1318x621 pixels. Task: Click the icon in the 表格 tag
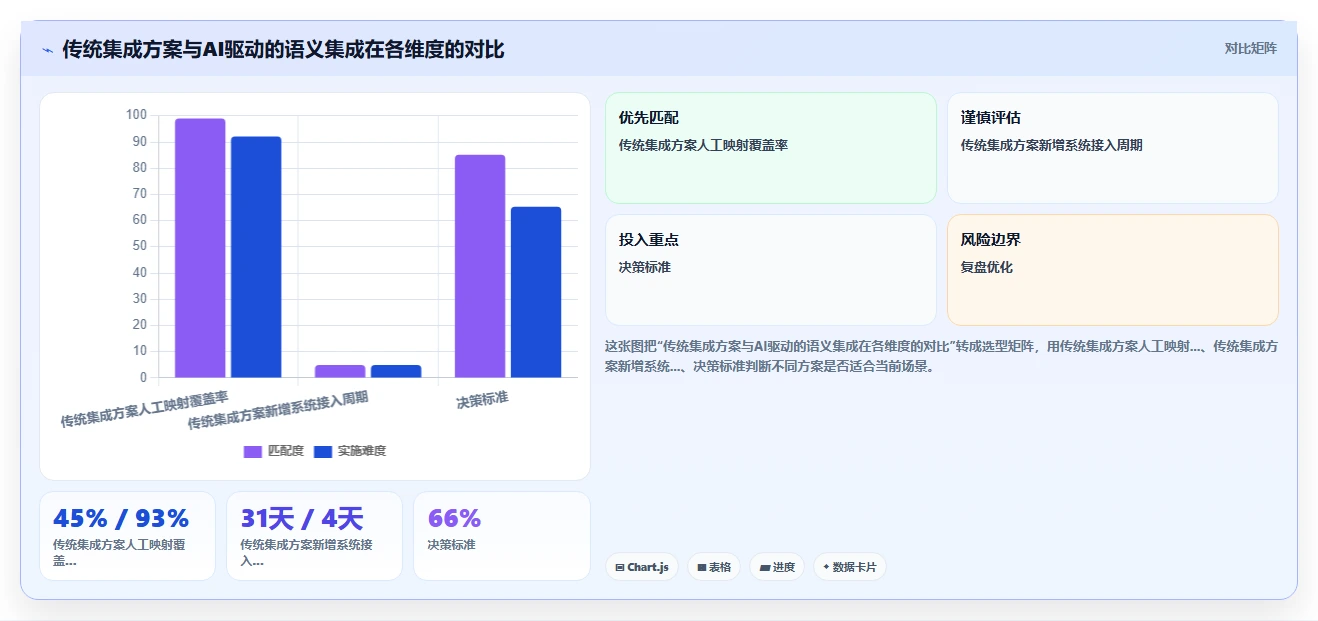[x=702, y=567]
